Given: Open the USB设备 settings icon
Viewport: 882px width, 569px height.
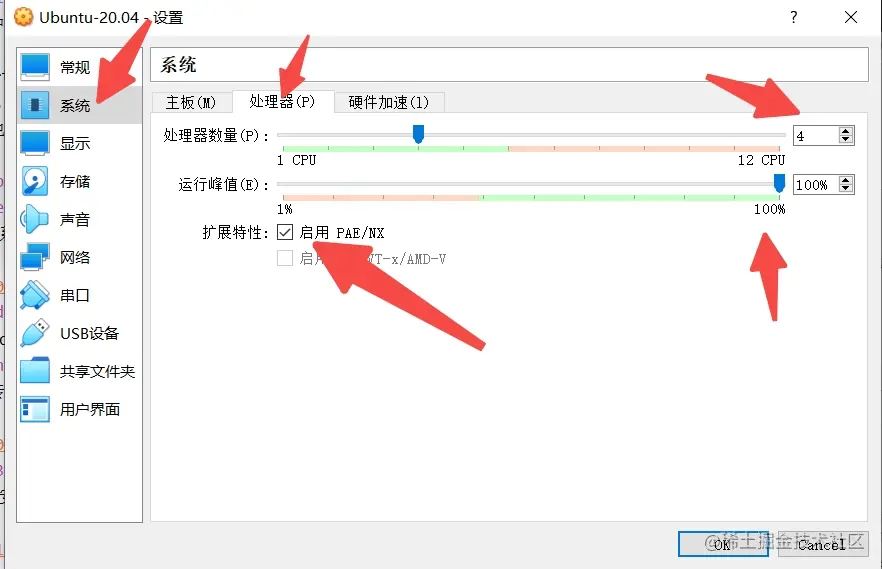Looking at the screenshot, I should coord(35,333).
